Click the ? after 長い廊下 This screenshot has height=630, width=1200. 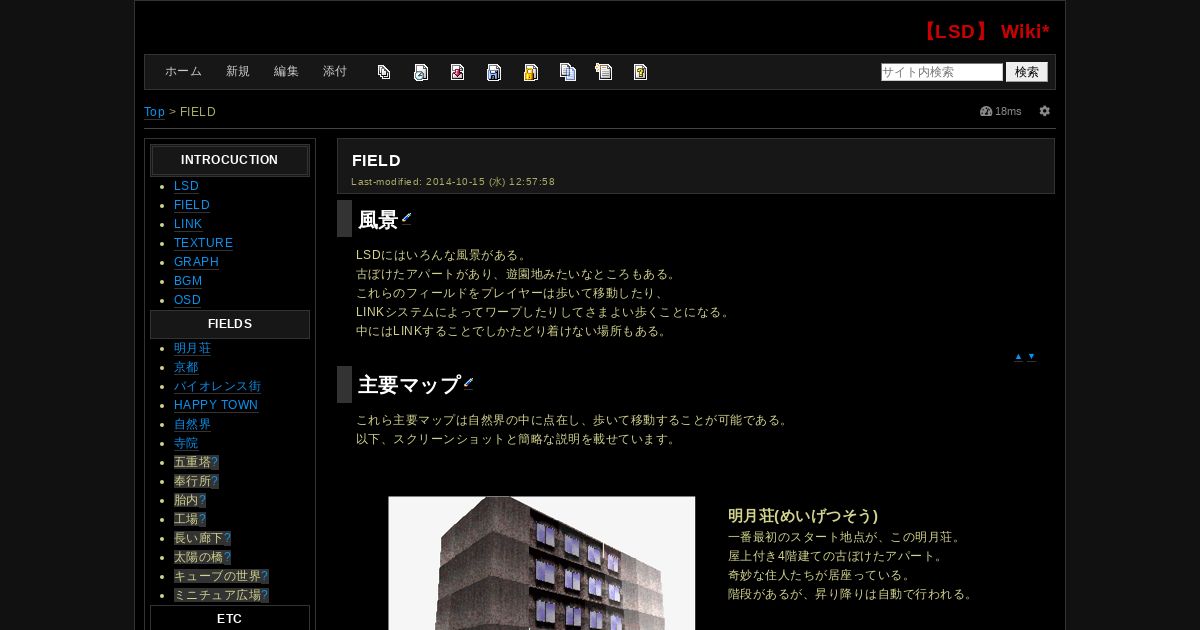[x=227, y=538]
